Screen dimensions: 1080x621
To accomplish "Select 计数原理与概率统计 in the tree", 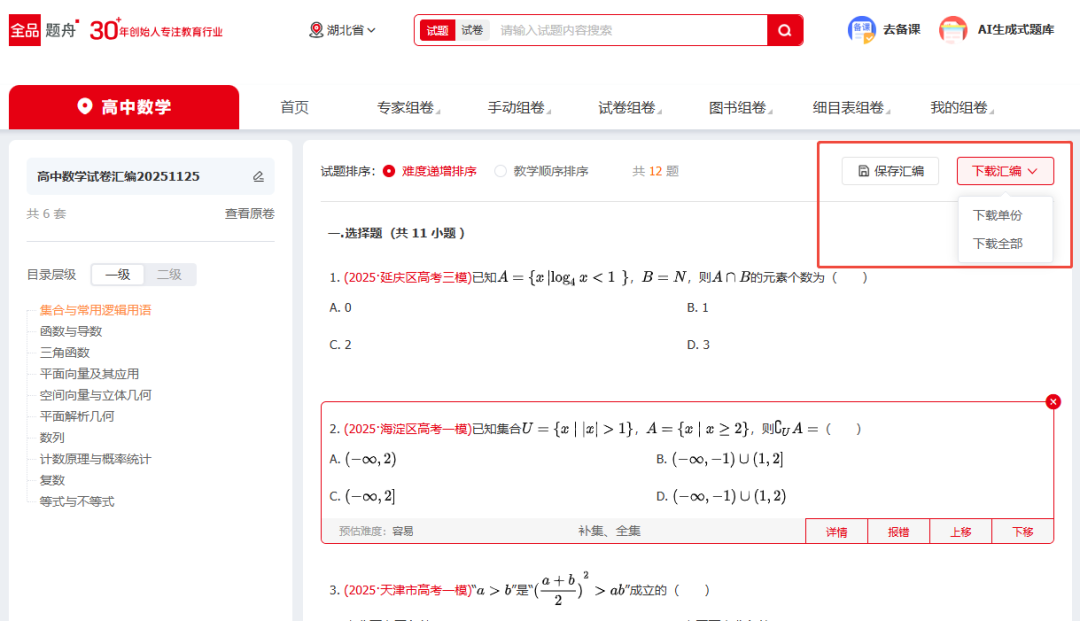I will click(x=95, y=459).
